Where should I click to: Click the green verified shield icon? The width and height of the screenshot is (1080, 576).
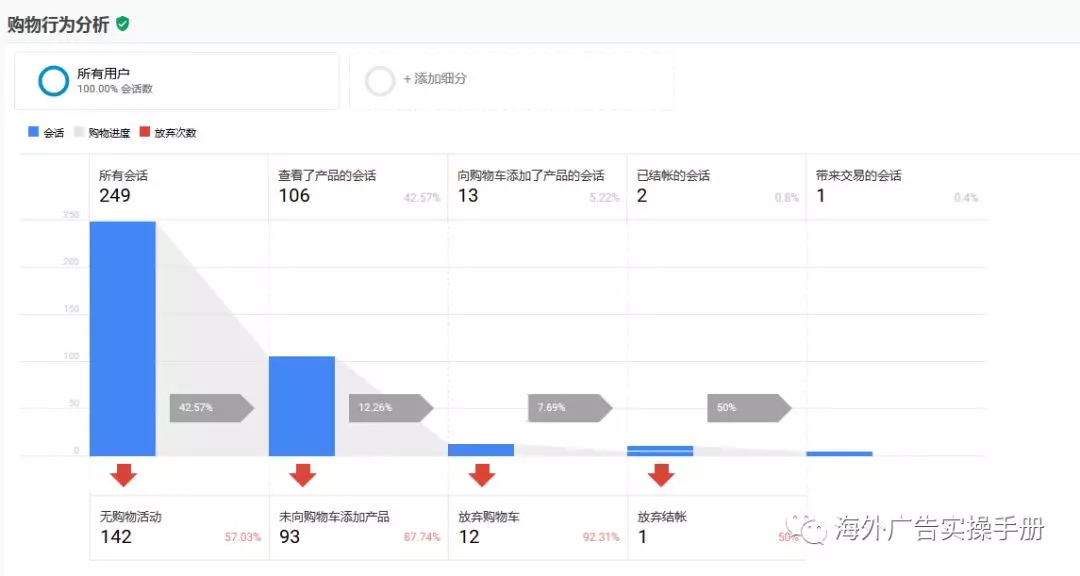tap(123, 23)
